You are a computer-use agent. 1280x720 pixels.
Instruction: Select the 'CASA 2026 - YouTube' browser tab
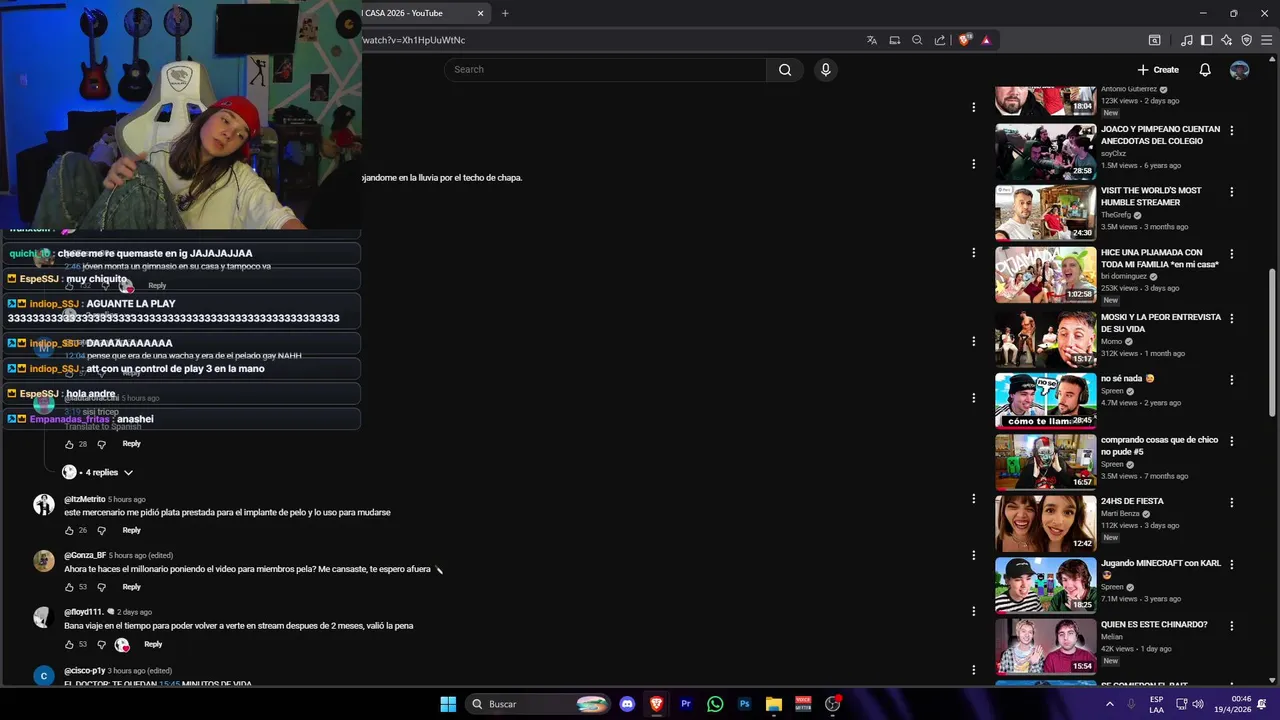click(x=418, y=13)
